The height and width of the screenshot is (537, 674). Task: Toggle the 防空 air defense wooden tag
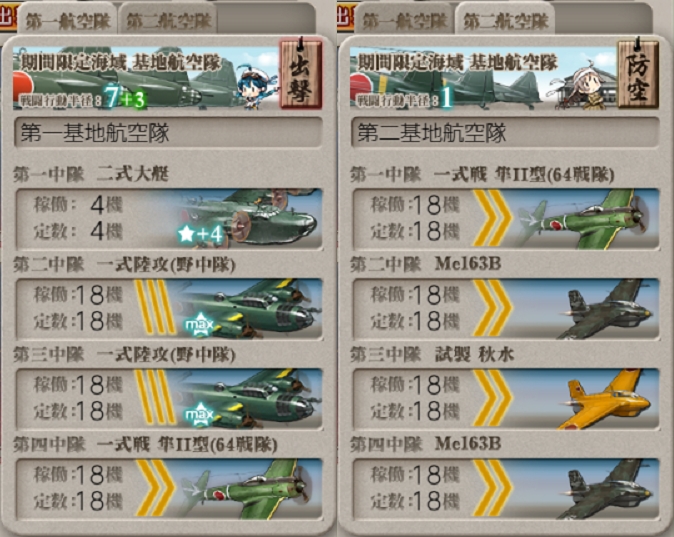point(638,73)
